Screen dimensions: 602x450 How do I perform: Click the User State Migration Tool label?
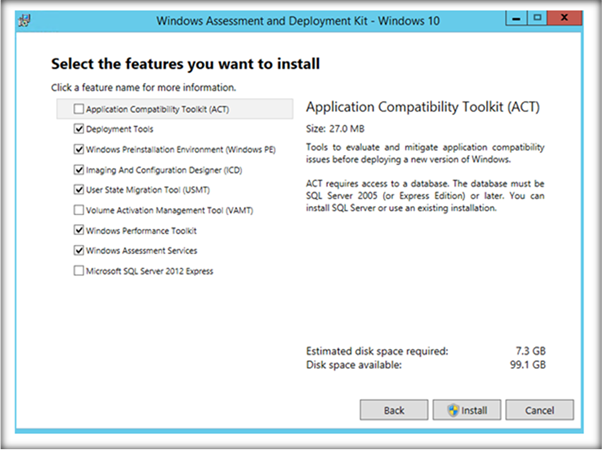click(x=148, y=189)
